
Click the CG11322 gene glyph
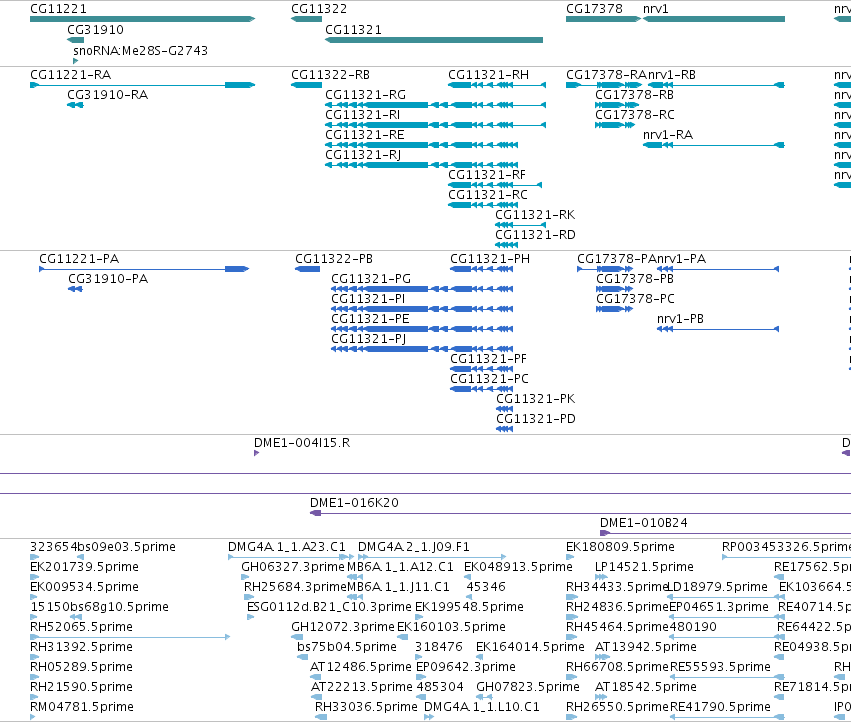[x=307, y=19]
